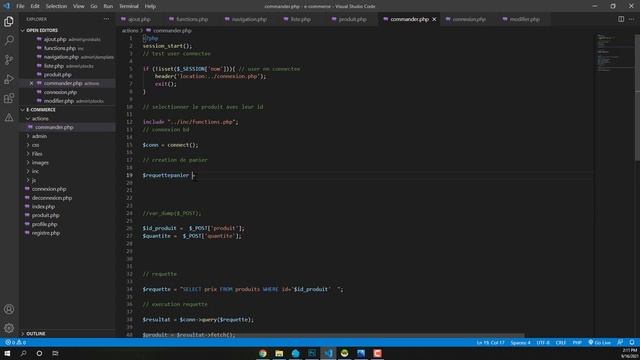Click the VS Code taskbar icon
This screenshot has width=640, height=360.
328,353
